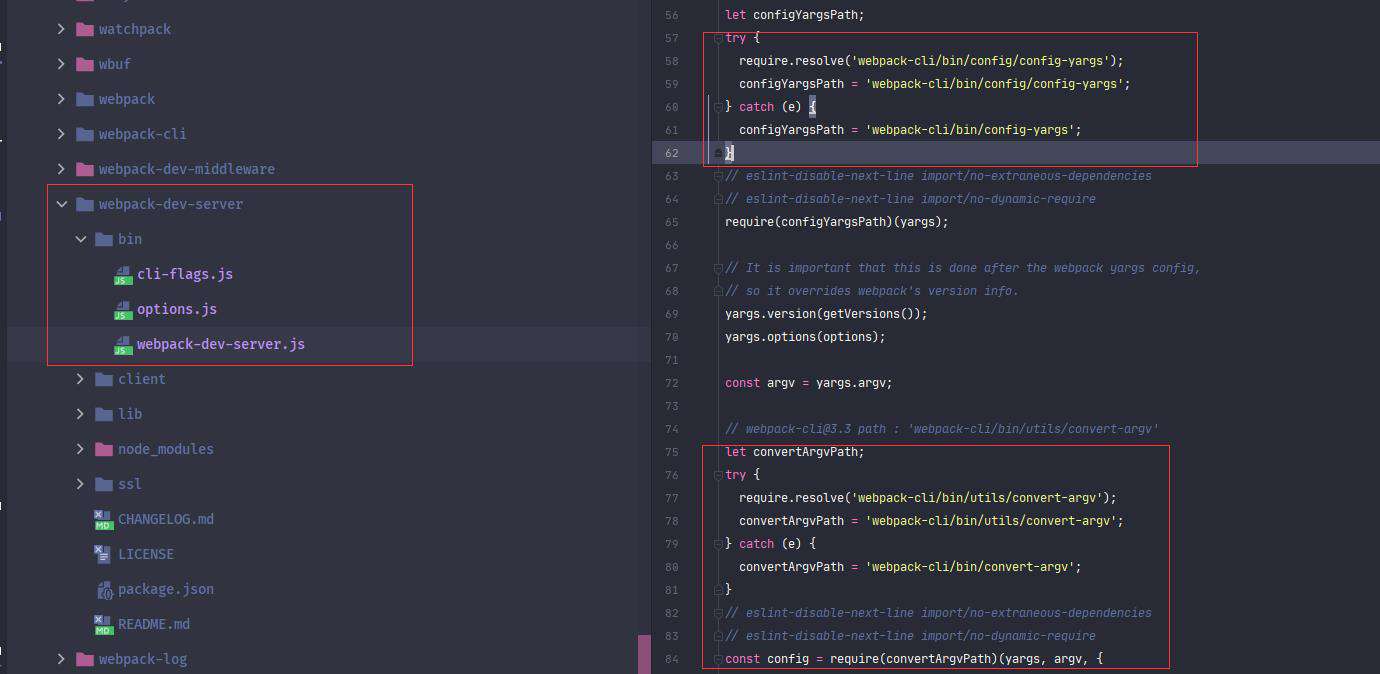Expand the client folder chevron

click(81, 379)
